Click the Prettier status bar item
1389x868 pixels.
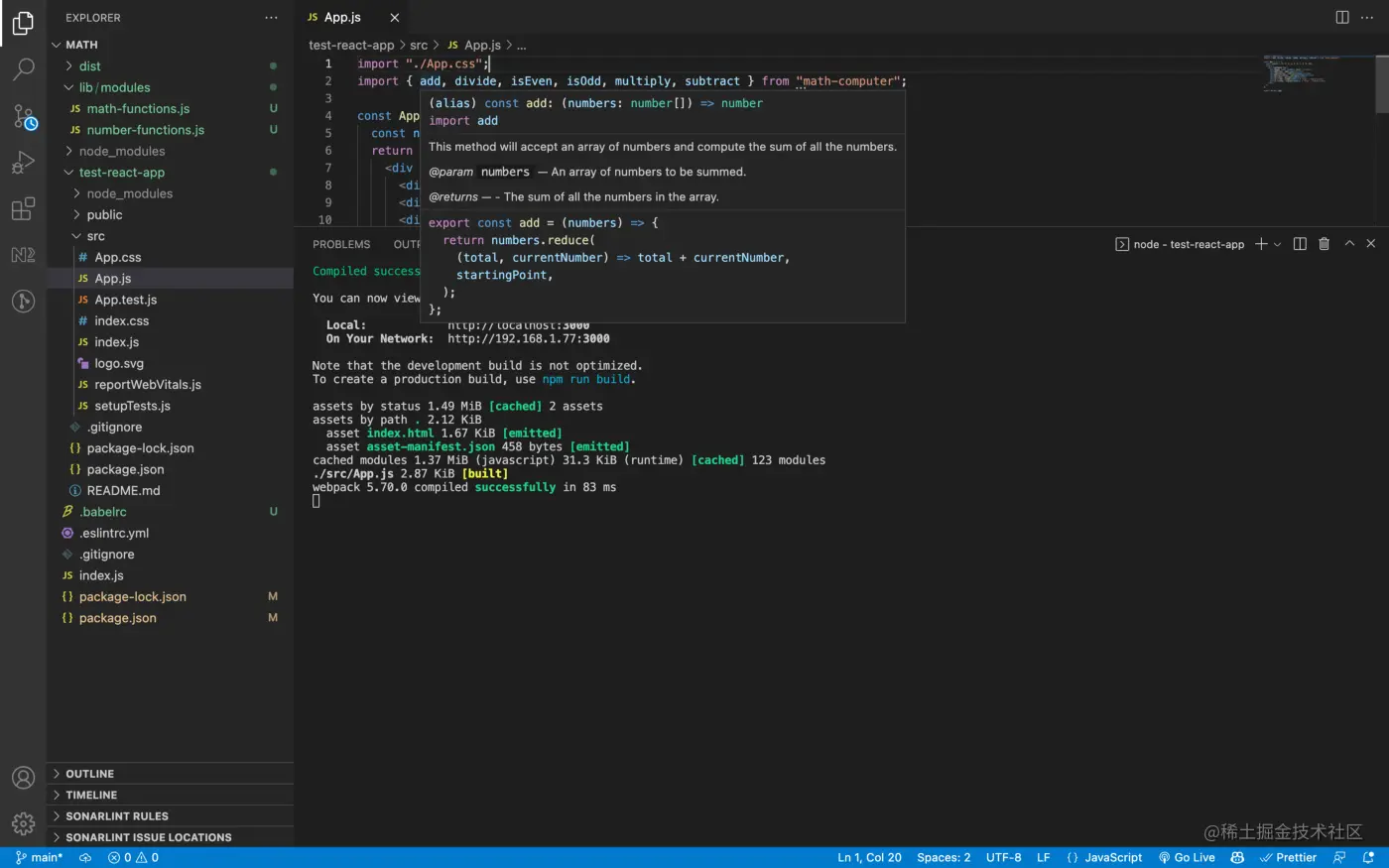point(1288,858)
